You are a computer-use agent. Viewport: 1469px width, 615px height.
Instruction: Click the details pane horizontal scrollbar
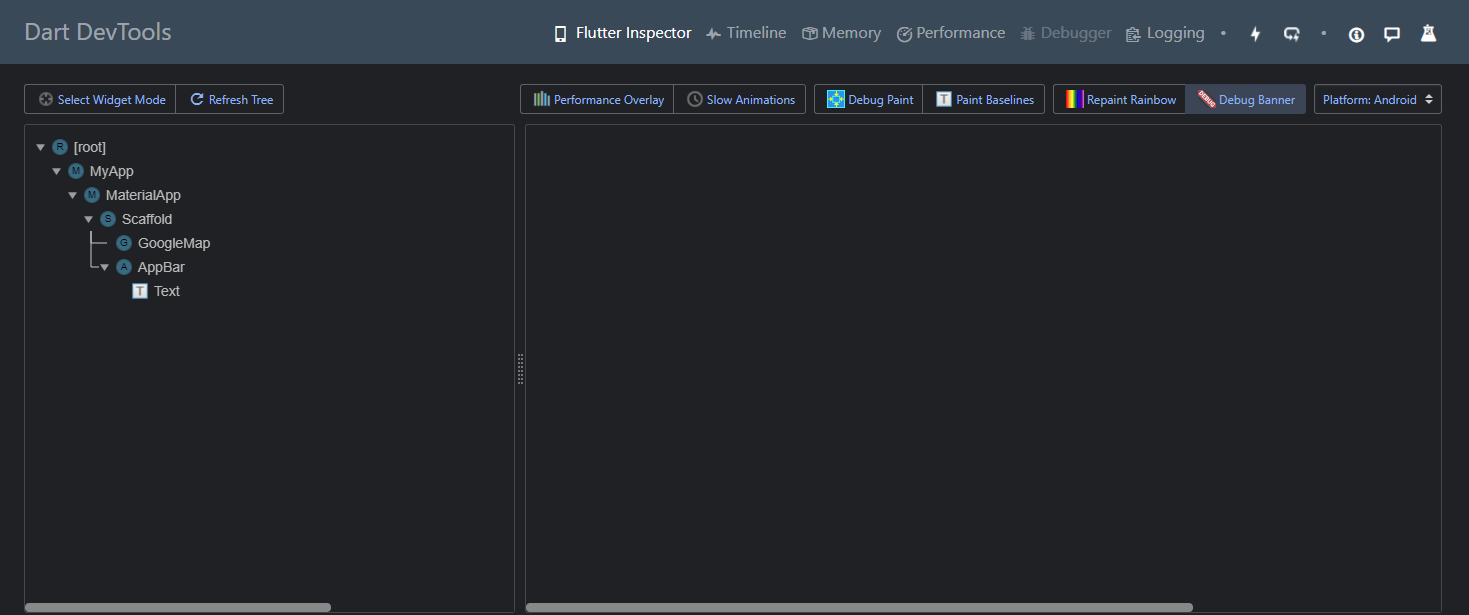(859, 607)
